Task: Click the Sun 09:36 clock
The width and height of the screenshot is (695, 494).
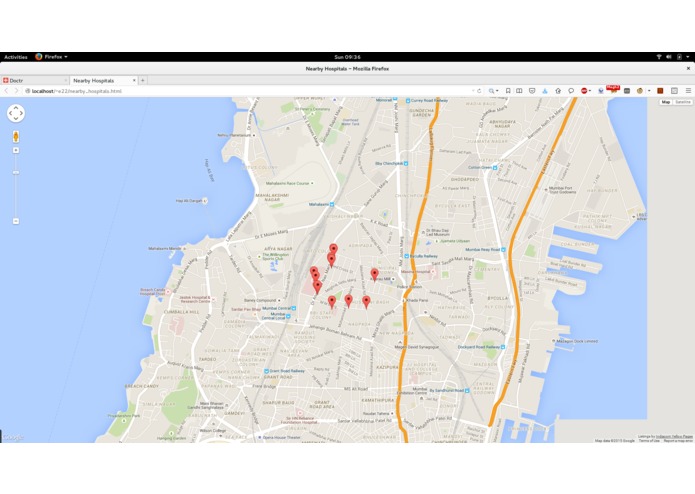Action: [x=347, y=57]
